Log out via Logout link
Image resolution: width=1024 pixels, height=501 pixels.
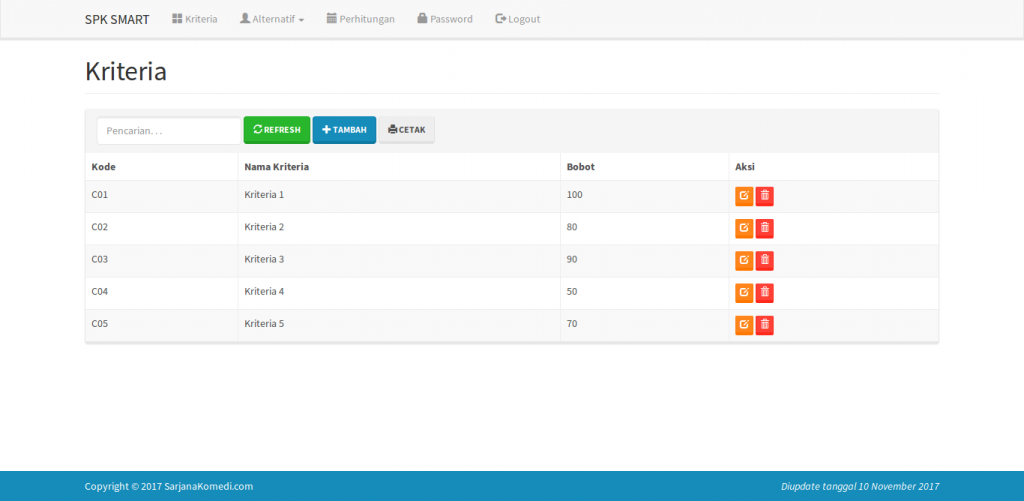point(518,19)
